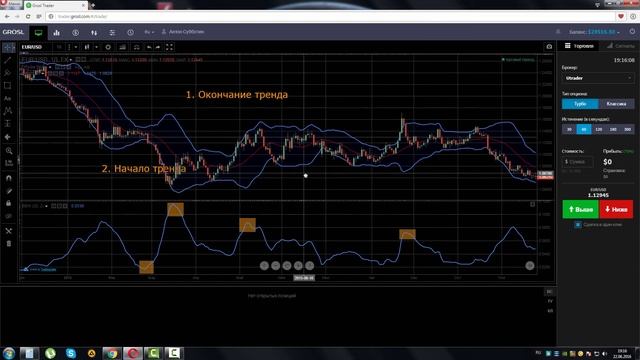This screenshot has width=640, height=360.
Task: Click the candlestick chart style icon
Action: (87, 47)
